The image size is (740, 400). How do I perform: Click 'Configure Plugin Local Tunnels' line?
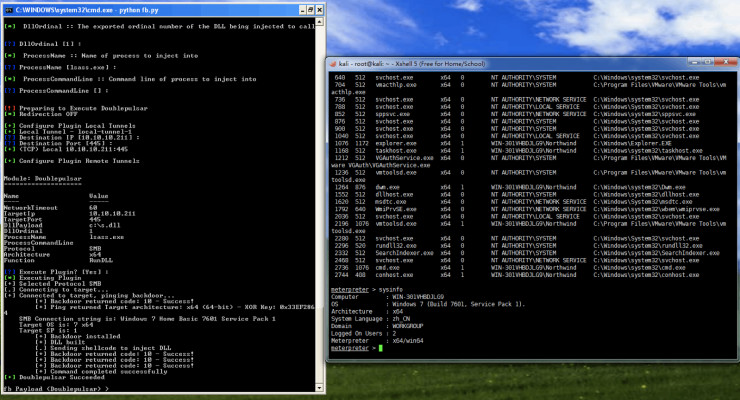(70, 126)
